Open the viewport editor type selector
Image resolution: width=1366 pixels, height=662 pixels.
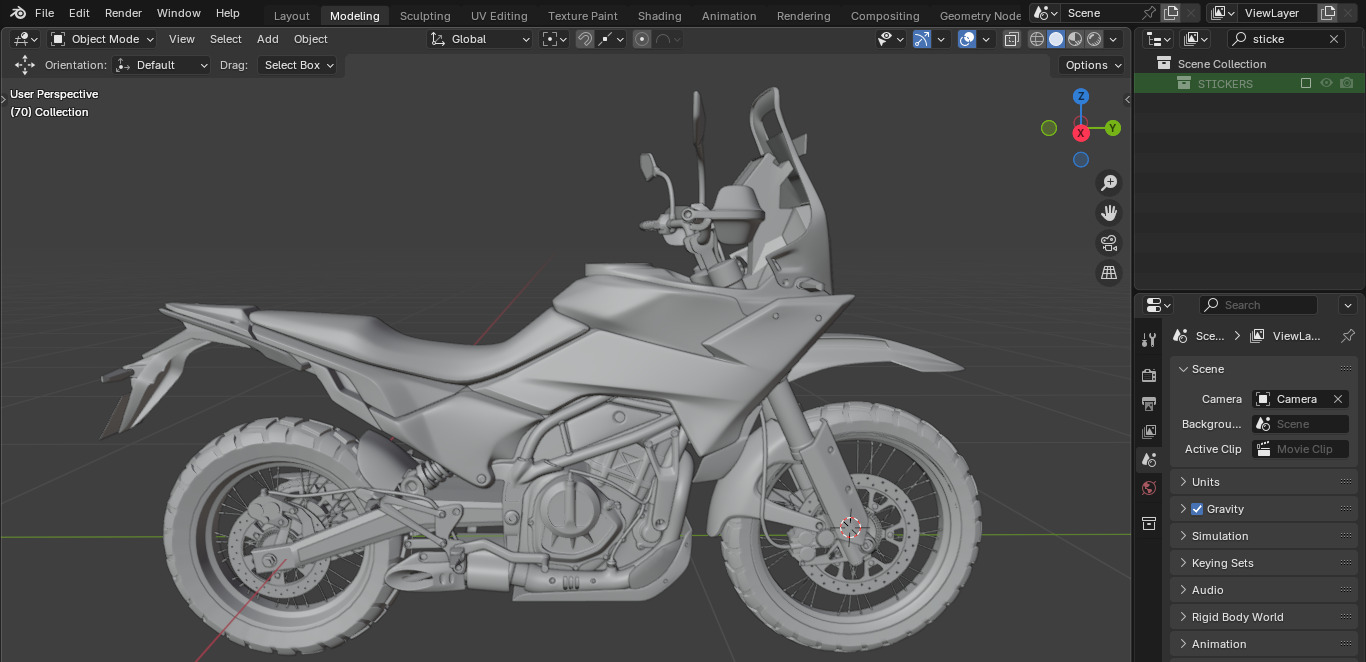[26, 39]
